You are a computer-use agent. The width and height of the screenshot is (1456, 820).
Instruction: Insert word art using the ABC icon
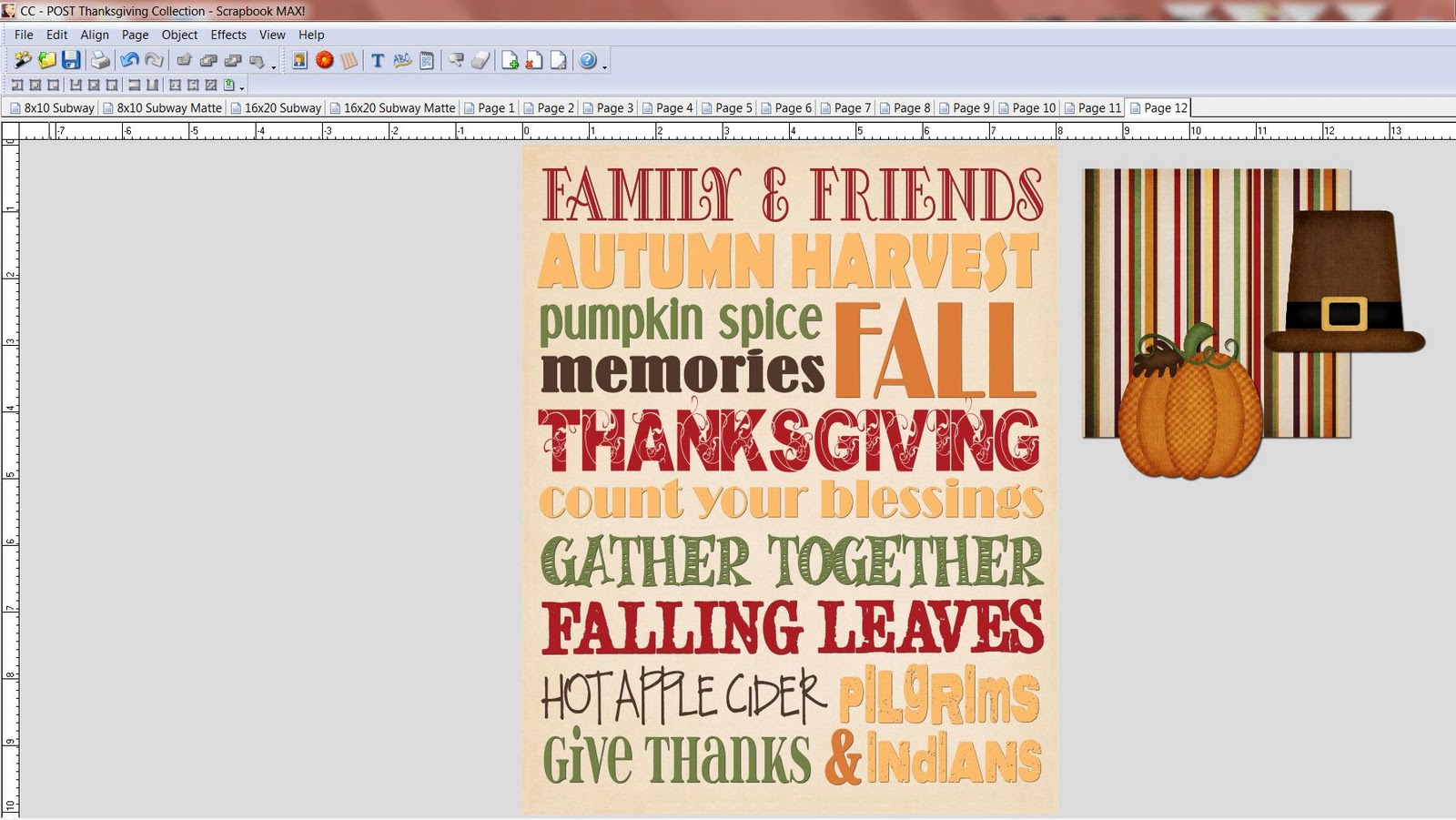click(x=401, y=59)
